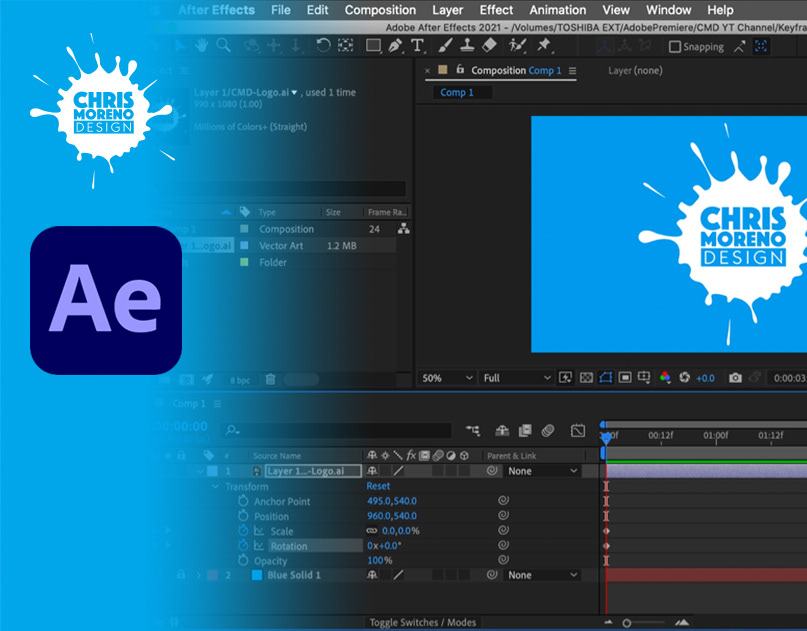
Task: Toggle the Anchor Point stopwatch
Action: click(x=243, y=501)
